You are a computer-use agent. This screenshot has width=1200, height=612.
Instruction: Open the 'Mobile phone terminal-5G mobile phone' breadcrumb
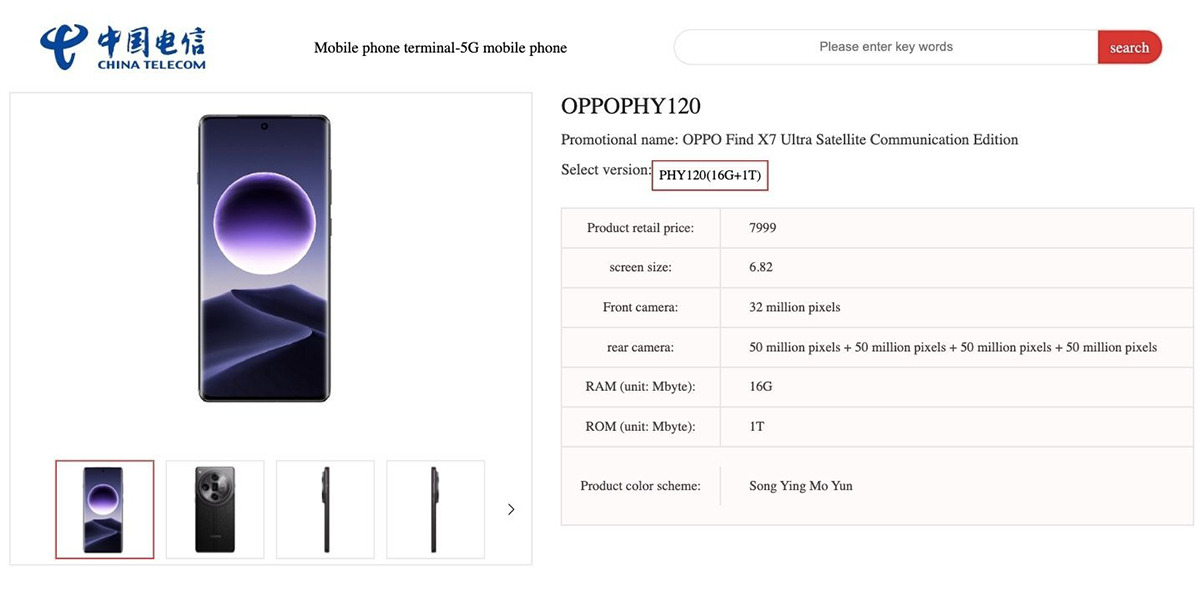point(440,47)
